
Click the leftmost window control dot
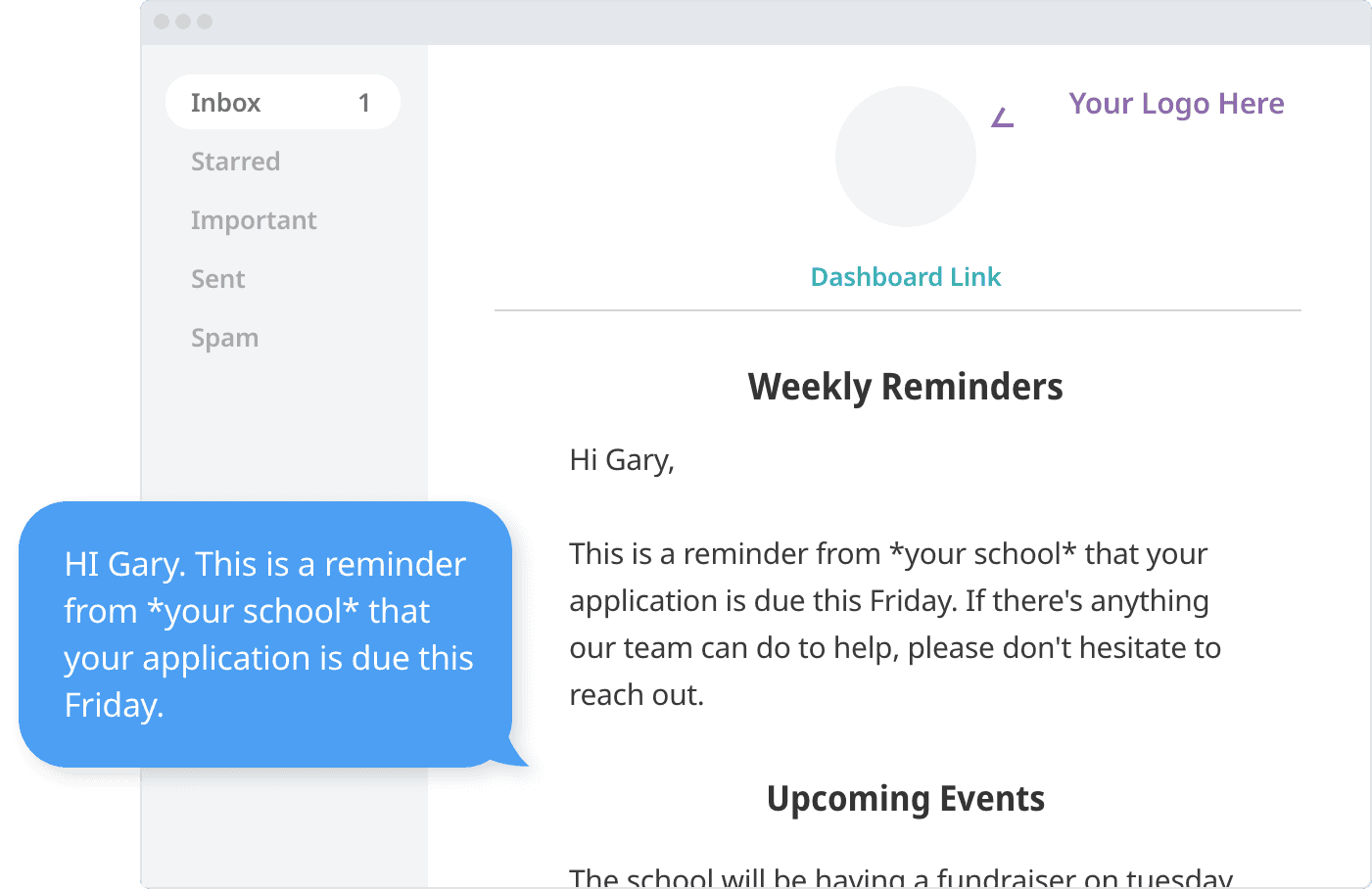pyautogui.click(x=163, y=20)
